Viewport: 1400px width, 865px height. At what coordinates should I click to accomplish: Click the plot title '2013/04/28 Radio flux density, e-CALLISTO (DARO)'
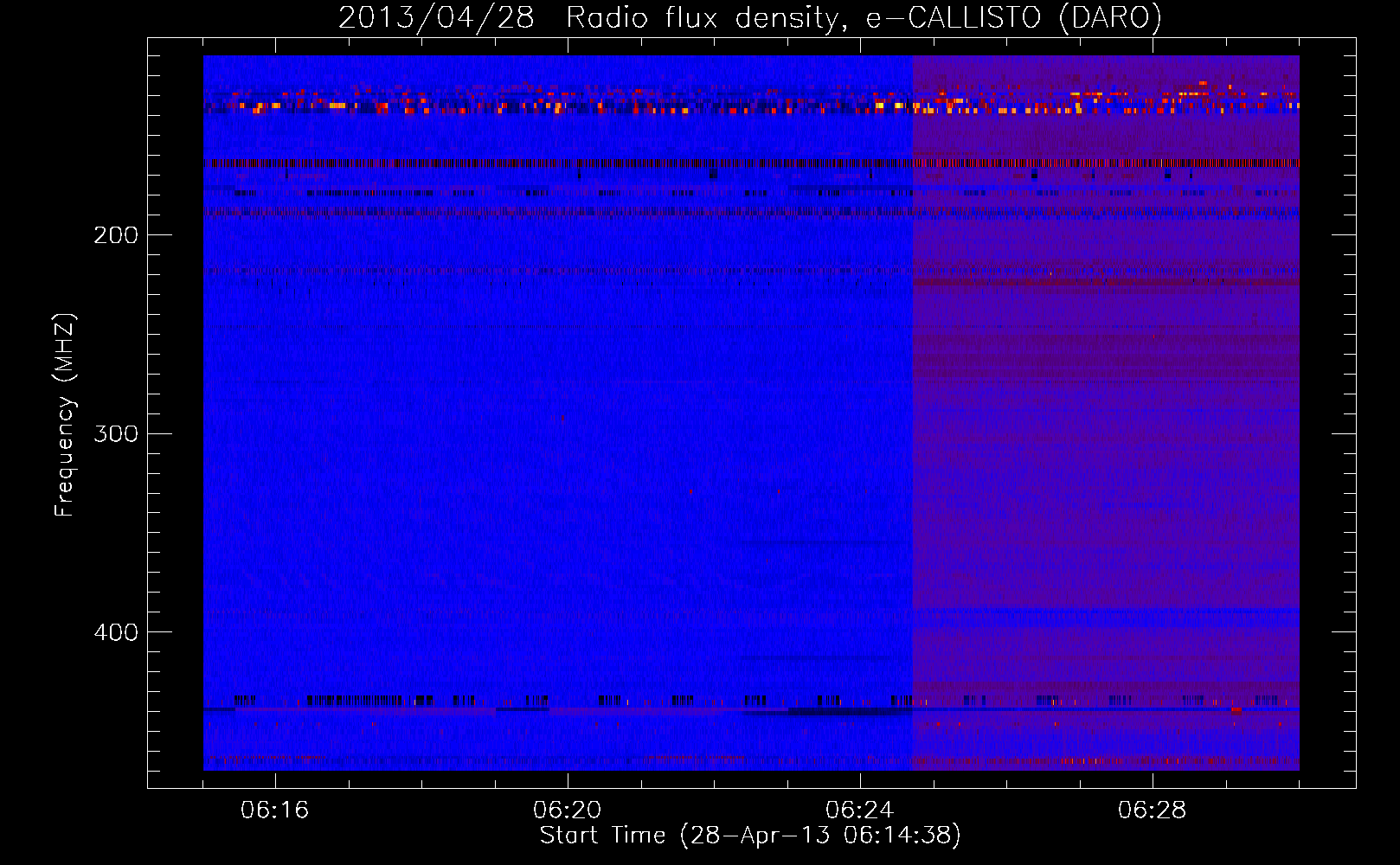(750, 18)
